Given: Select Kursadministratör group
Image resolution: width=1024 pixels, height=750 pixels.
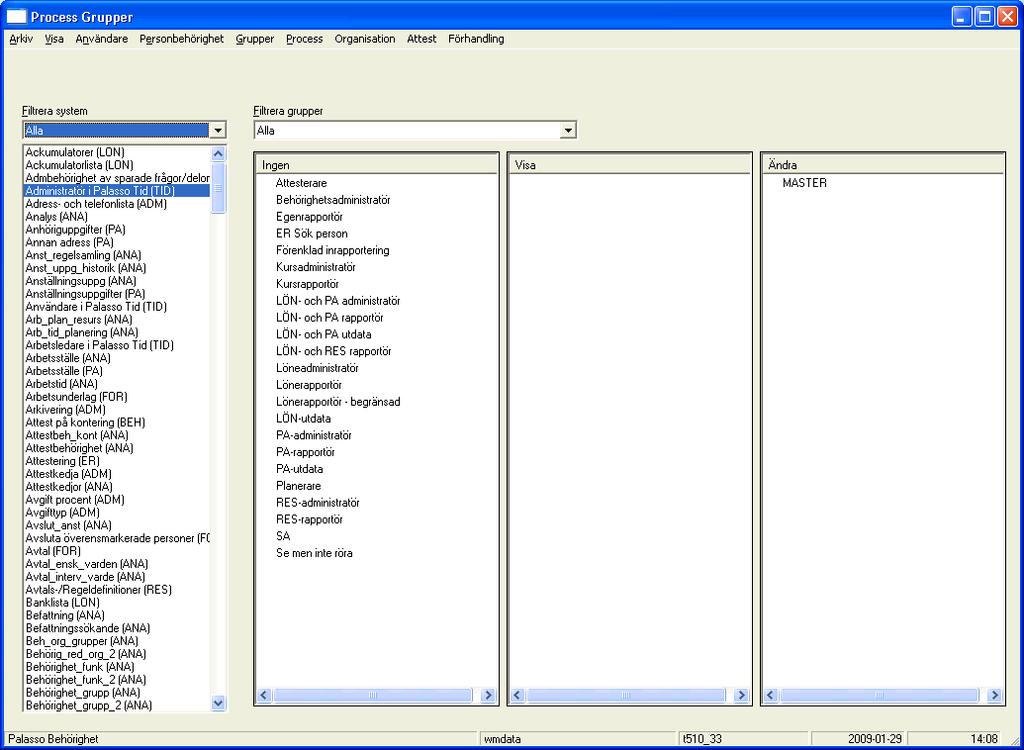Looking at the screenshot, I should (315, 267).
